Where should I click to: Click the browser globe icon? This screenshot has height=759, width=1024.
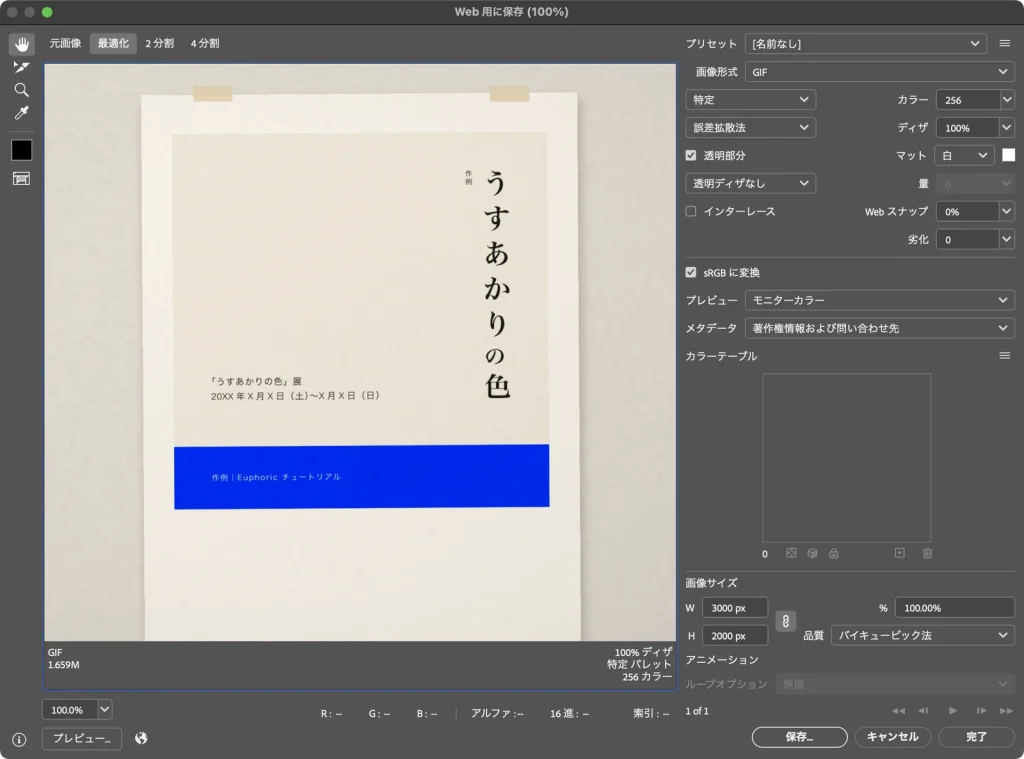tap(141, 738)
